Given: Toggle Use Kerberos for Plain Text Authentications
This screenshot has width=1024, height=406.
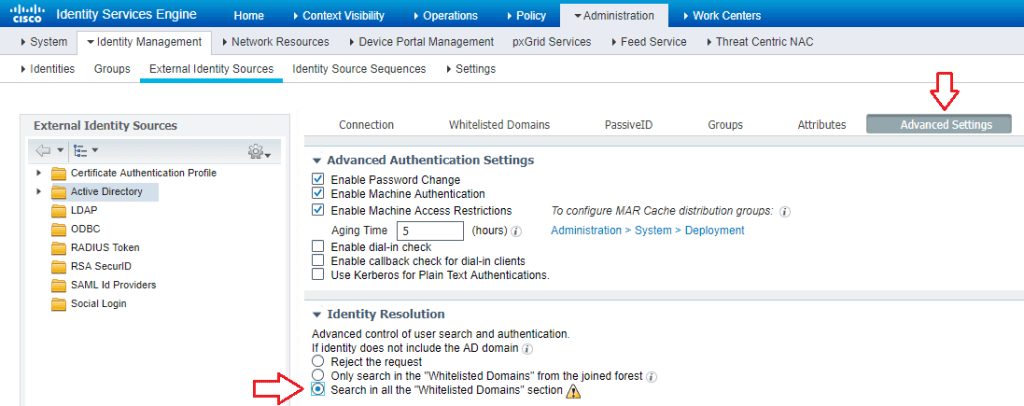Looking at the screenshot, I should 319,274.
